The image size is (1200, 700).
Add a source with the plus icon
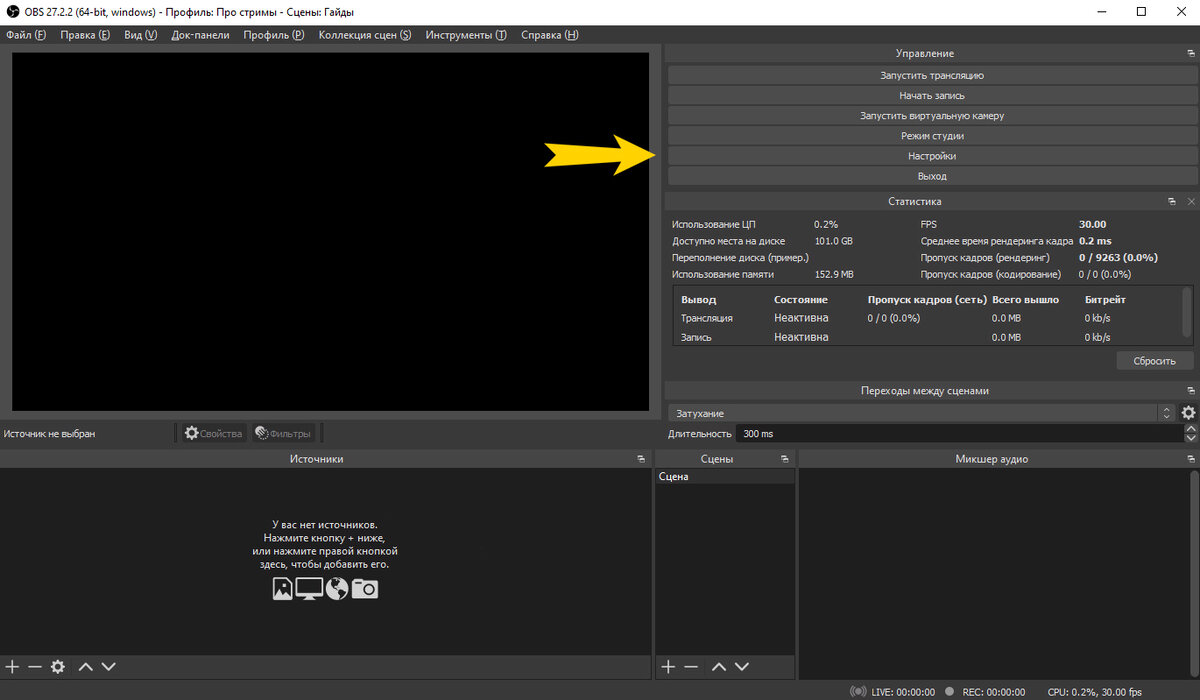point(12,667)
